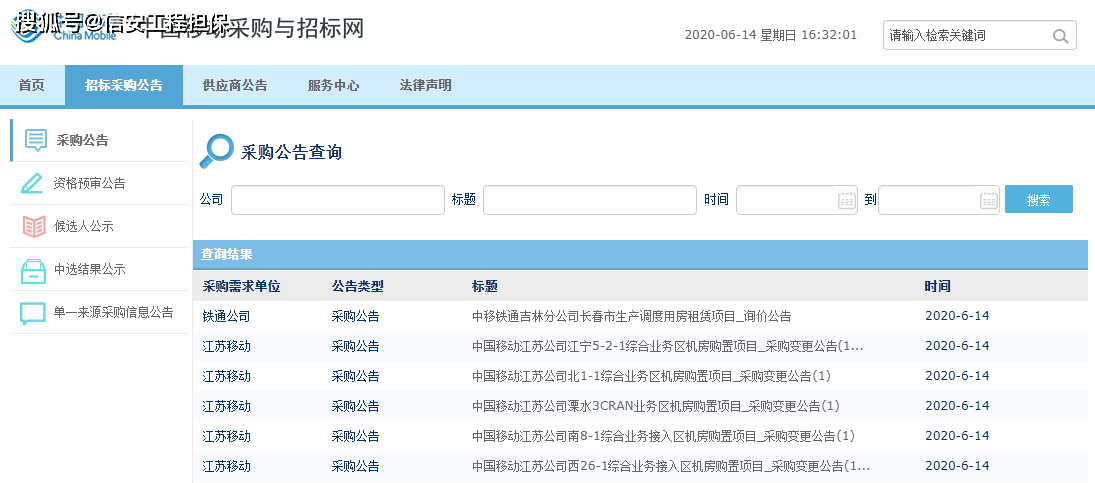This screenshot has height=483, width=1095.
Task: Open the 服务中心 tab
Action: tap(333, 85)
